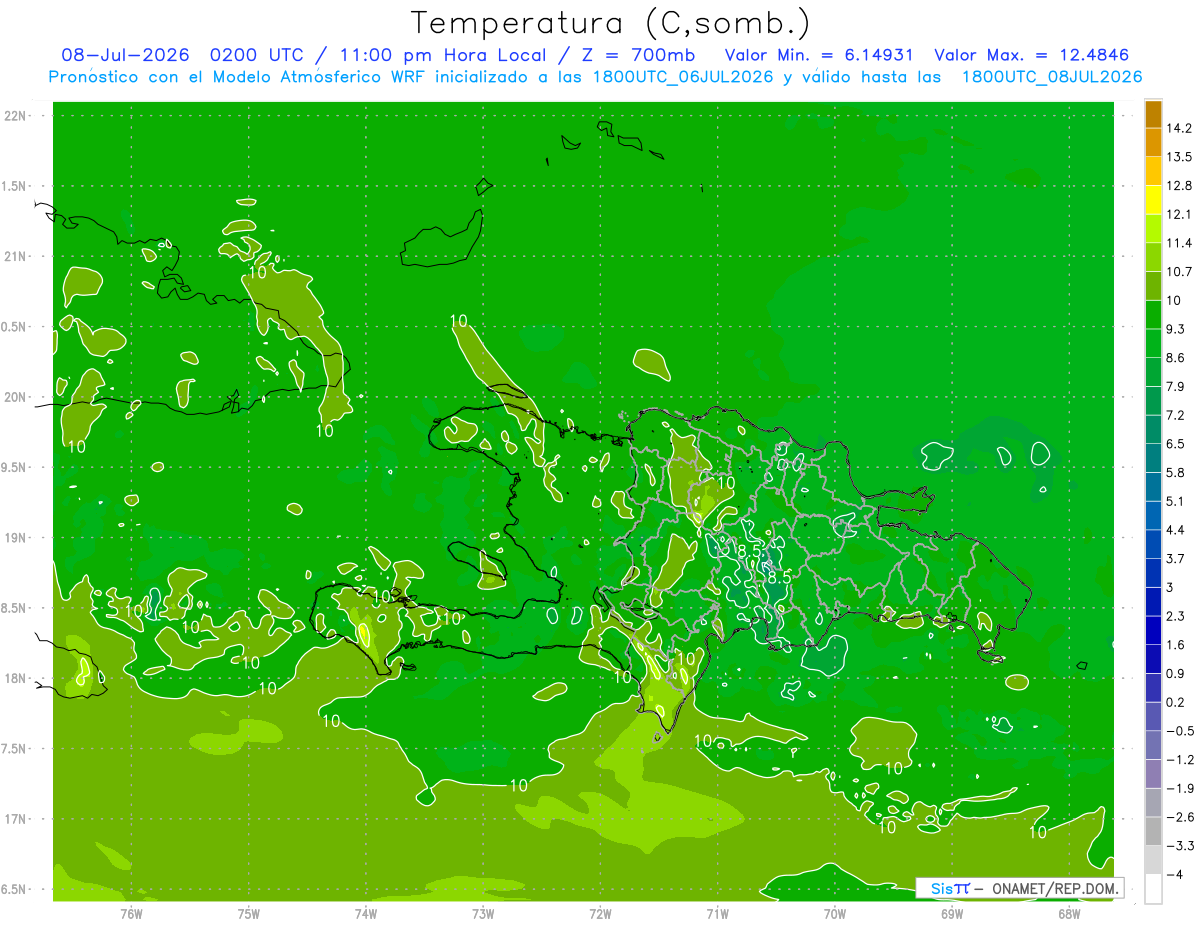
Task: Click the colorbar label '11.4'
Action: pos(1181,243)
